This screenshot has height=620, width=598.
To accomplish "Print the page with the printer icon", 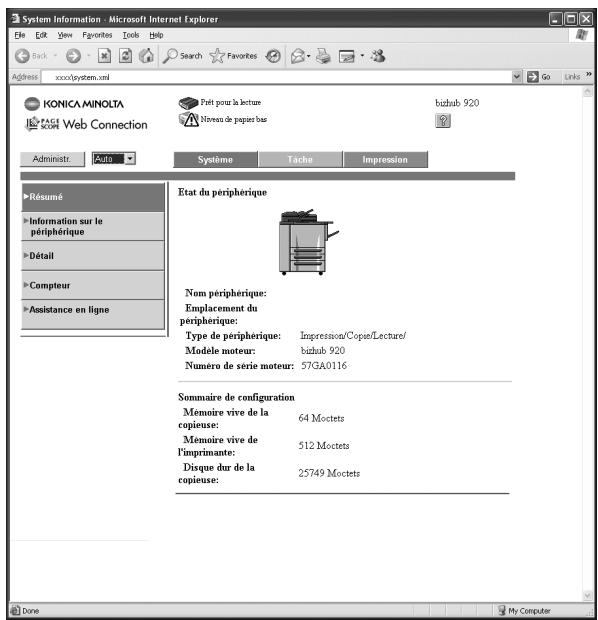I will pos(323,56).
